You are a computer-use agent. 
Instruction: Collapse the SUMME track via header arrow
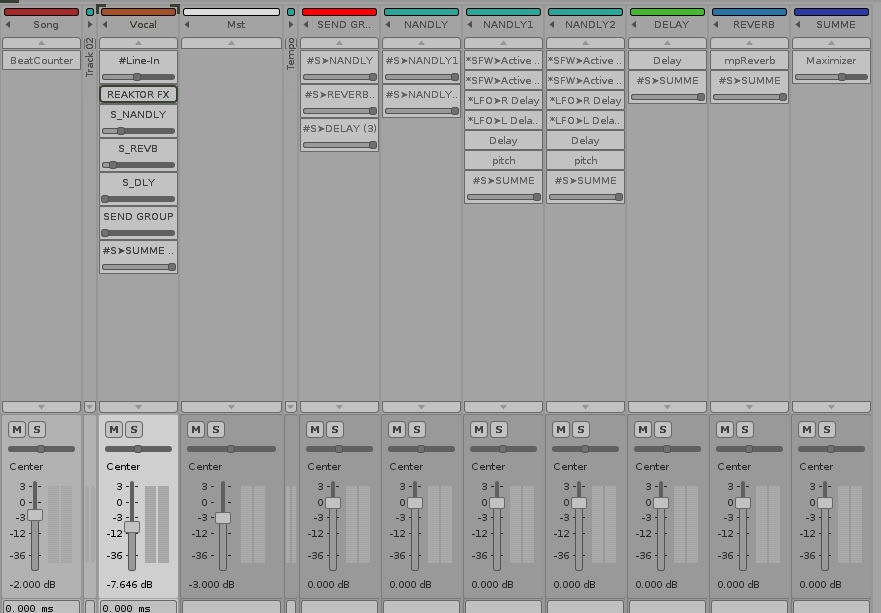click(798, 25)
